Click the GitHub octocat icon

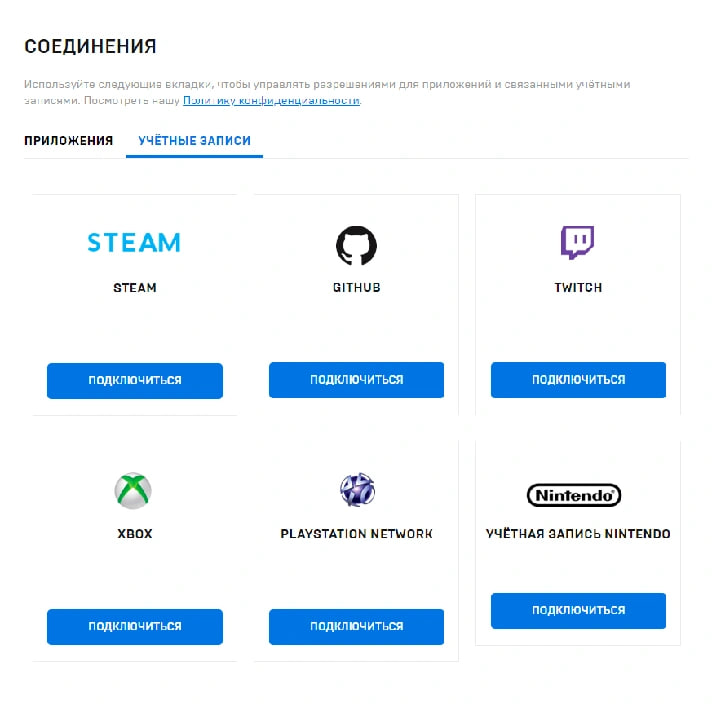pyautogui.click(x=356, y=245)
